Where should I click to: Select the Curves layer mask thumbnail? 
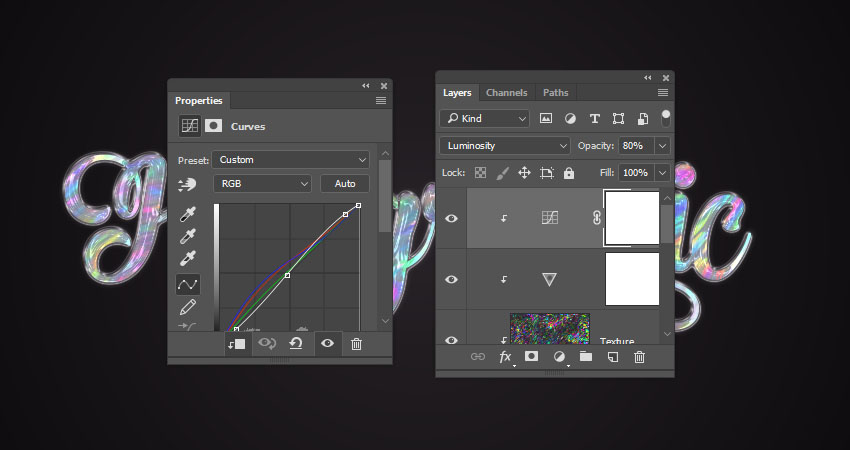point(632,218)
